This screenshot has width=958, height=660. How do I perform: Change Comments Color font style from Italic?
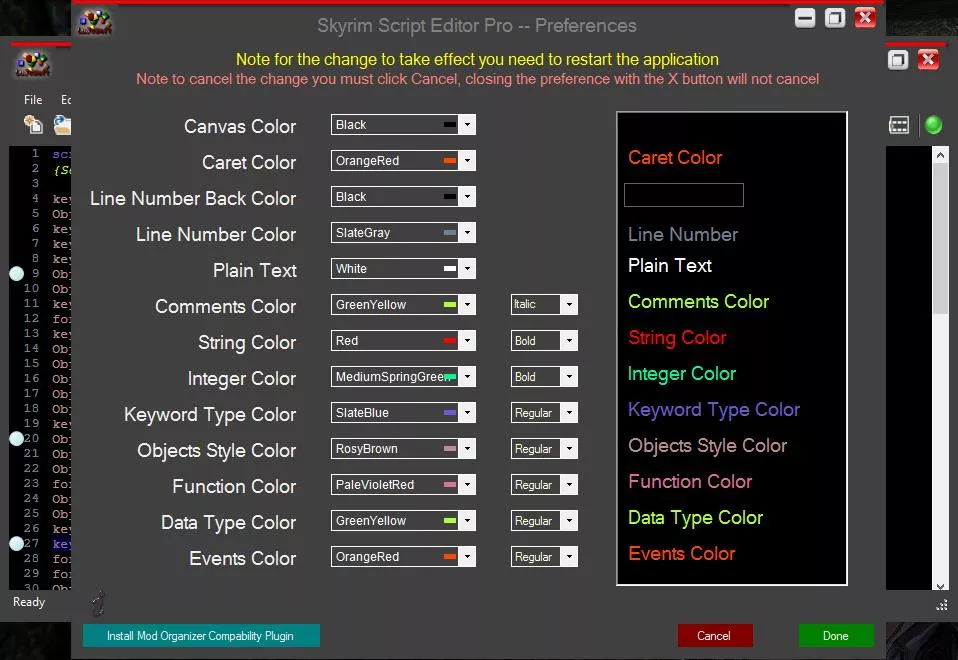click(x=569, y=304)
